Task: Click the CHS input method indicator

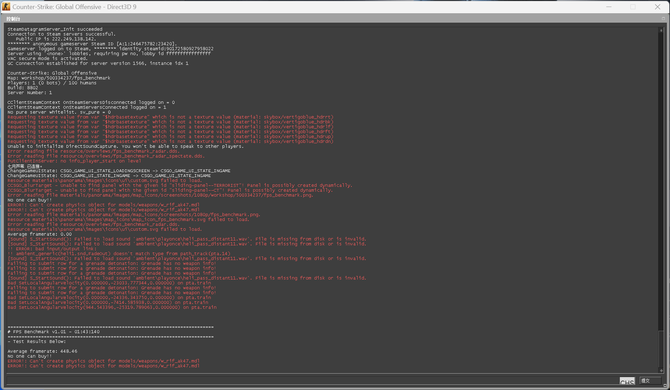Action: [x=627, y=381]
